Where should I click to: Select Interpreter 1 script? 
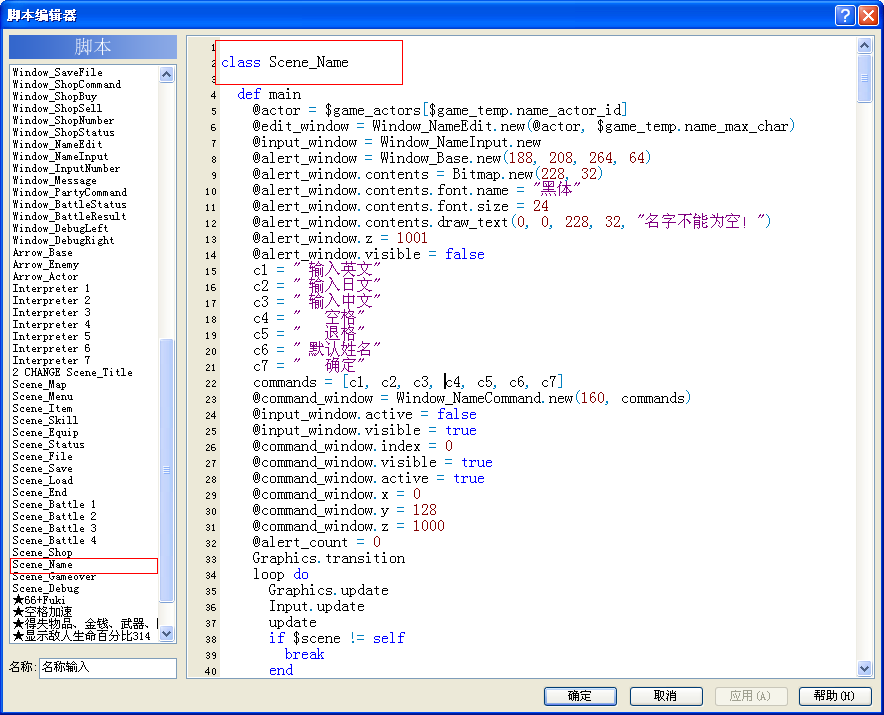coord(51,289)
